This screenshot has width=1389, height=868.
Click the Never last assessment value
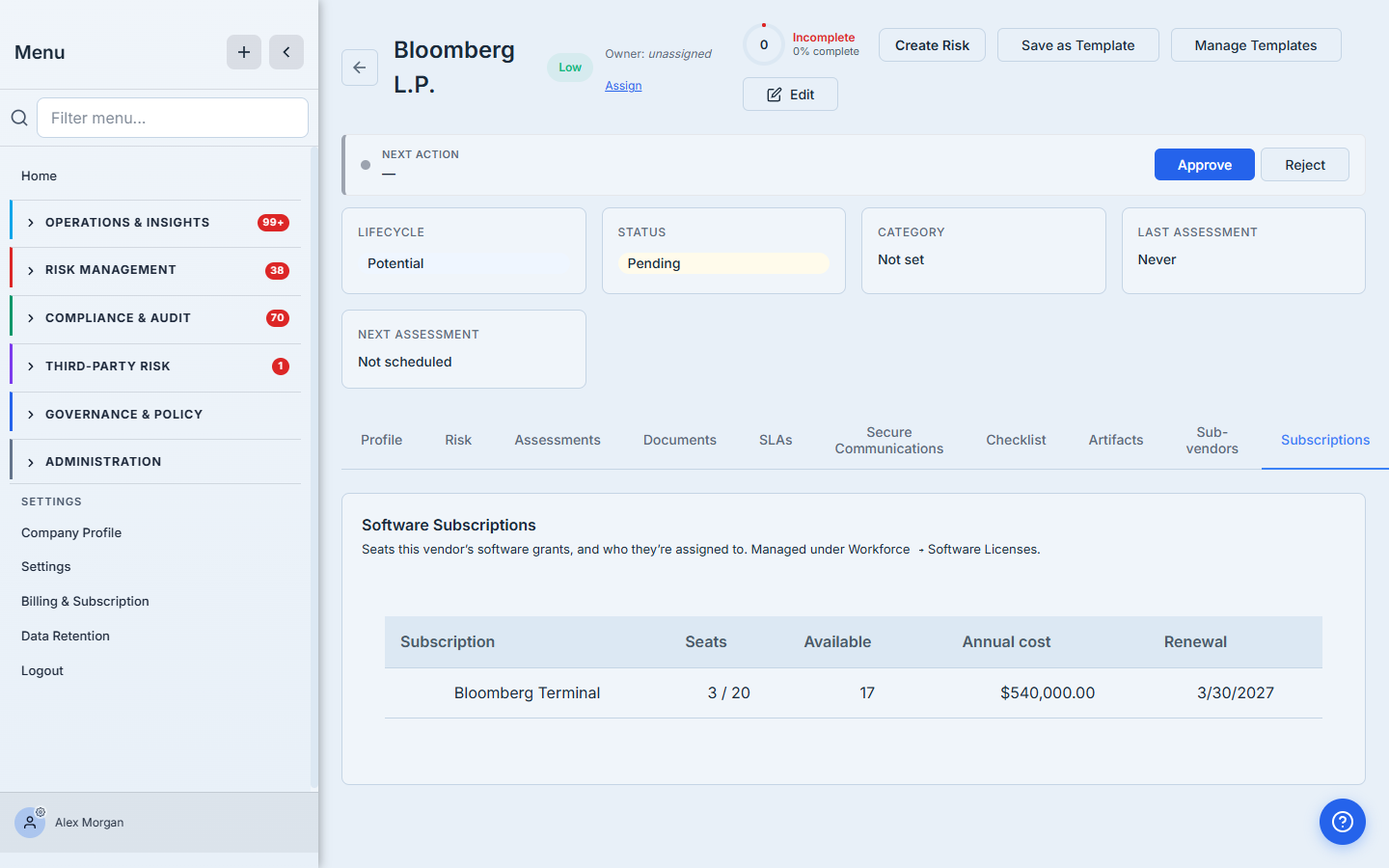click(1157, 259)
